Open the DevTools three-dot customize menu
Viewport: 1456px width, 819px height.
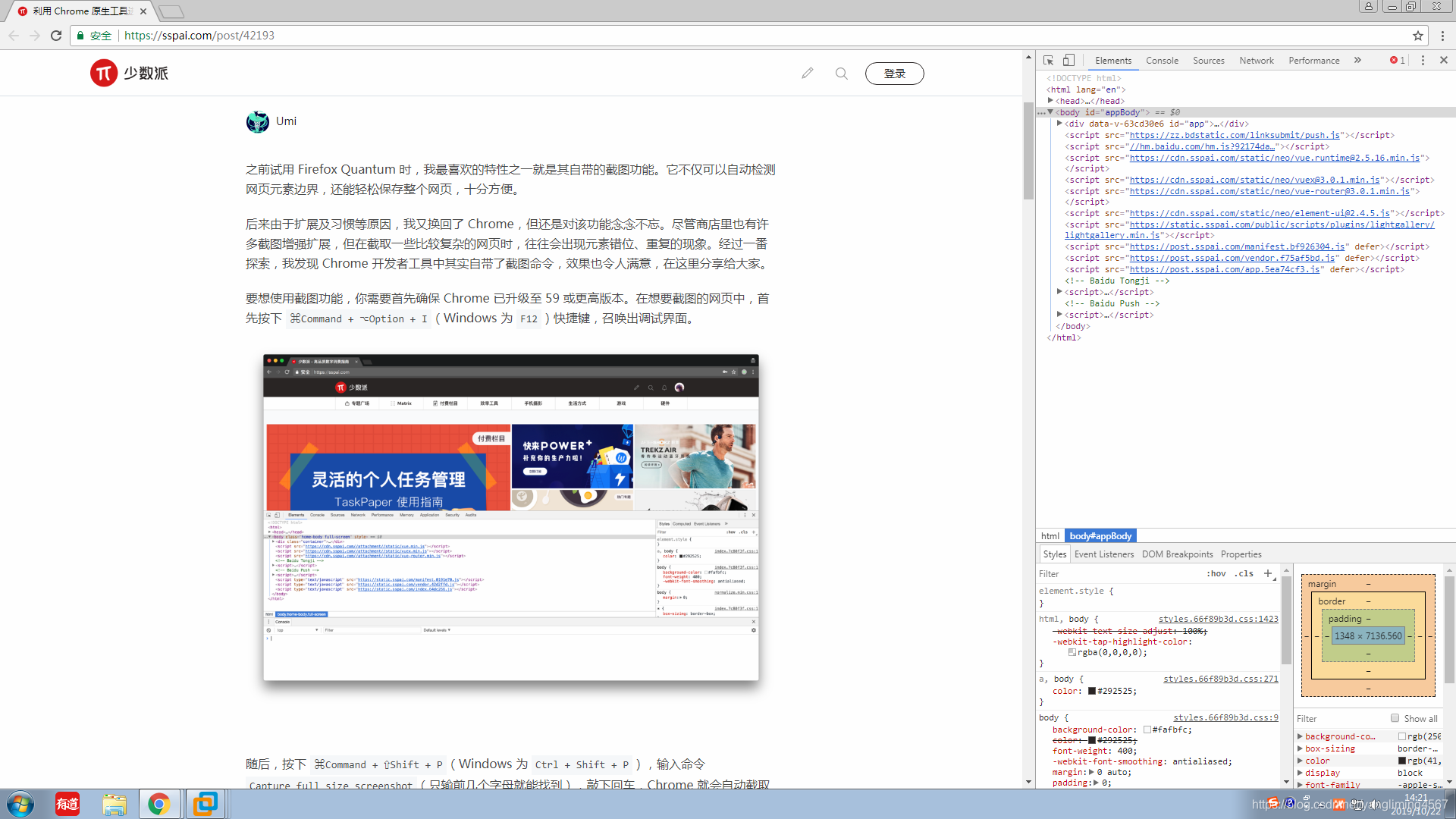pyautogui.click(x=1423, y=60)
